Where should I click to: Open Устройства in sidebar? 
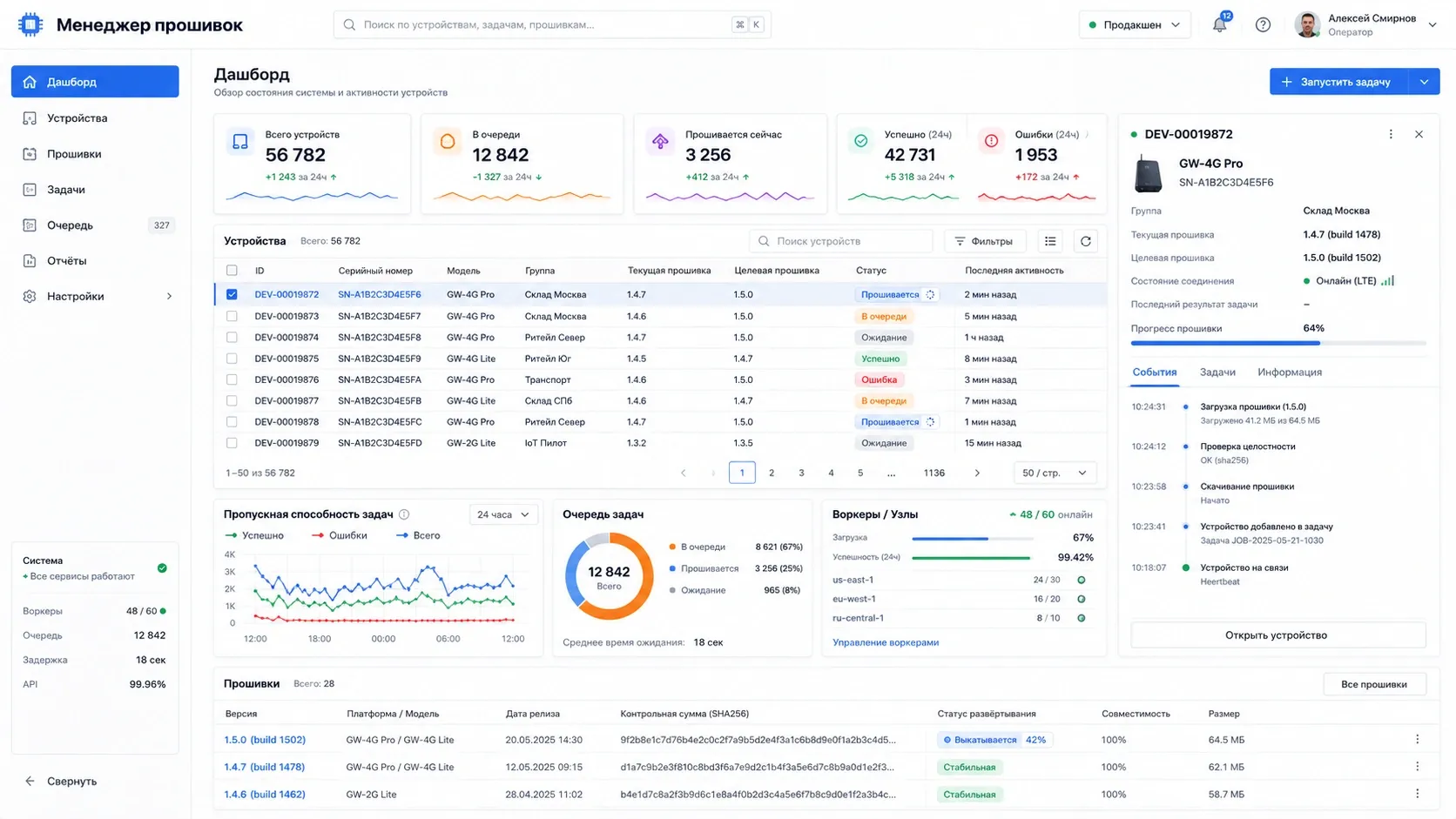(95, 117)
